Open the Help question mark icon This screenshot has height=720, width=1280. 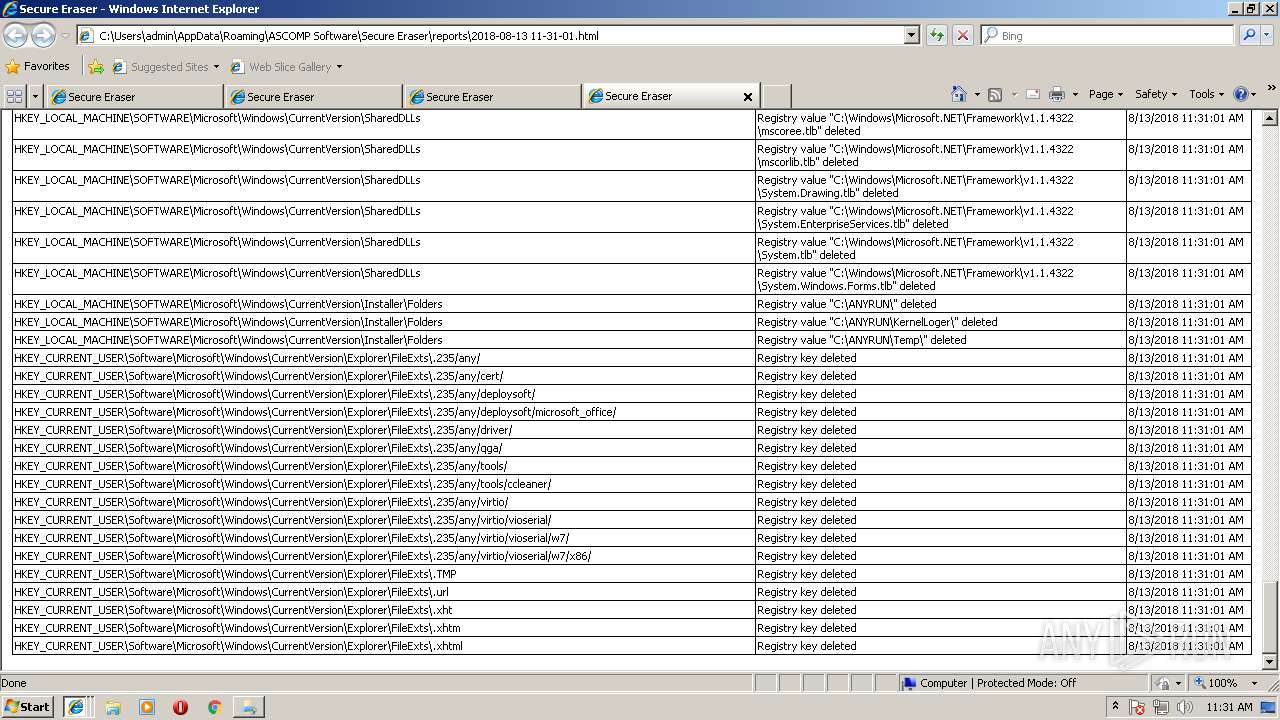tap(1241, 94)
